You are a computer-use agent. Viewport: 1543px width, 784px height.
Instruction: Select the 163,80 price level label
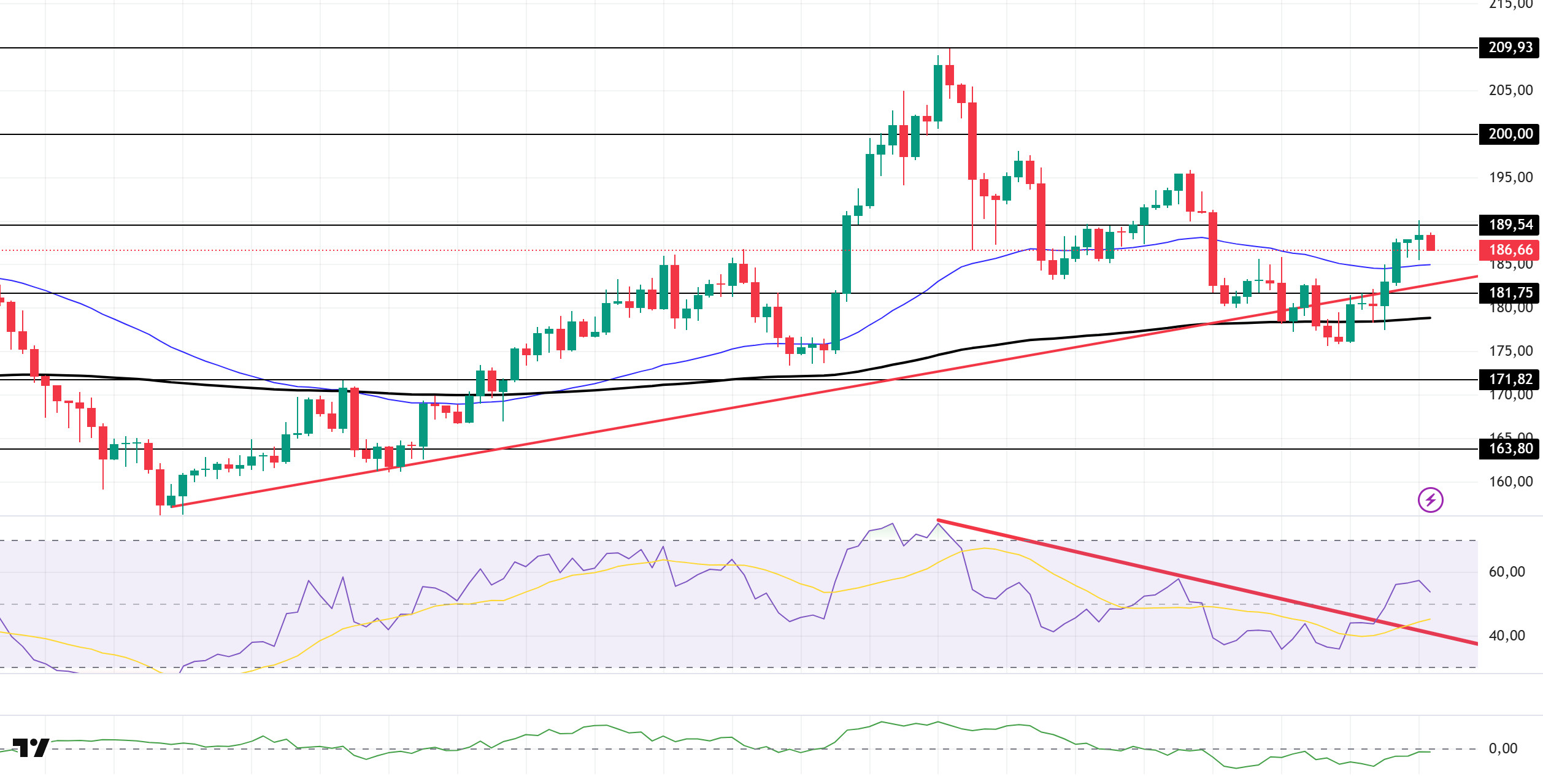1510,448
